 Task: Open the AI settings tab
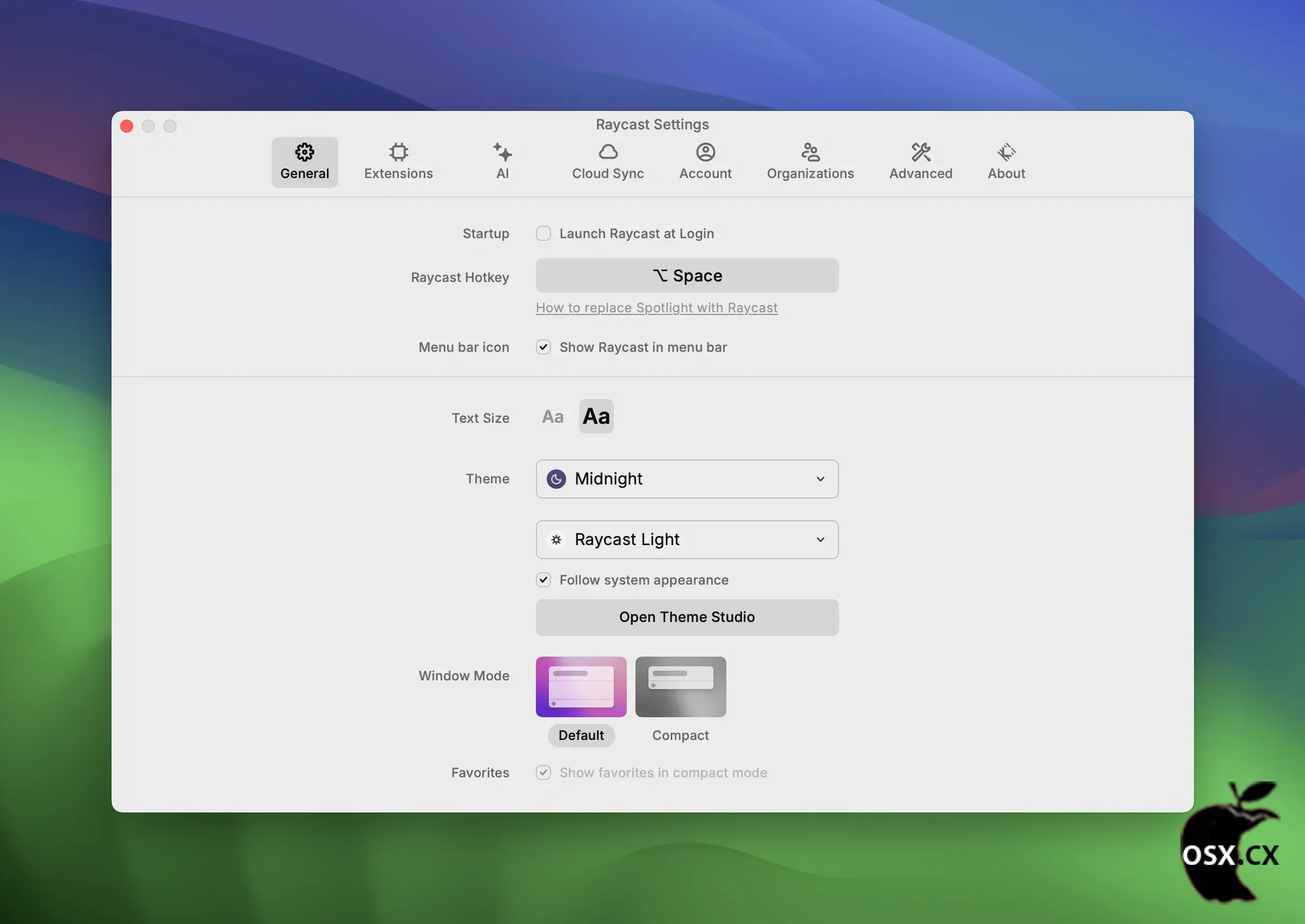pos(502,162)
